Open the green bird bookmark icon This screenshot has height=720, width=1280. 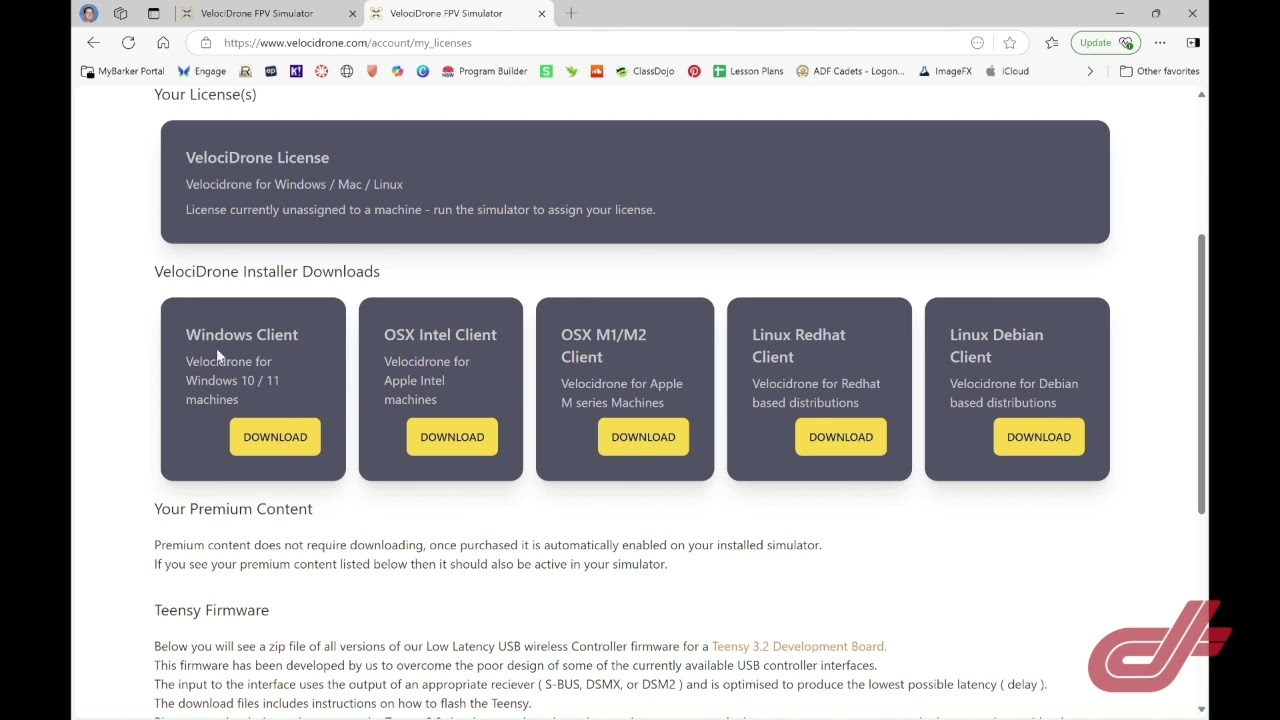[571, 71]
